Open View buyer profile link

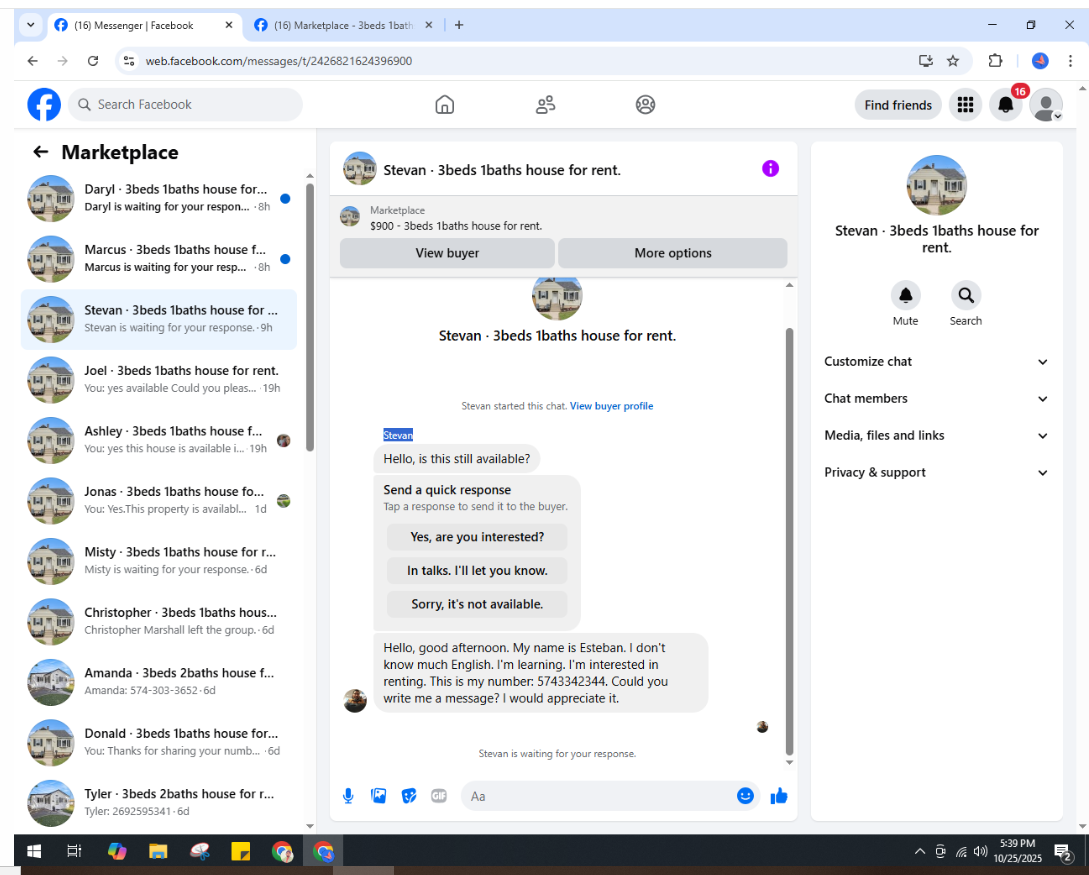coord(611,406)
